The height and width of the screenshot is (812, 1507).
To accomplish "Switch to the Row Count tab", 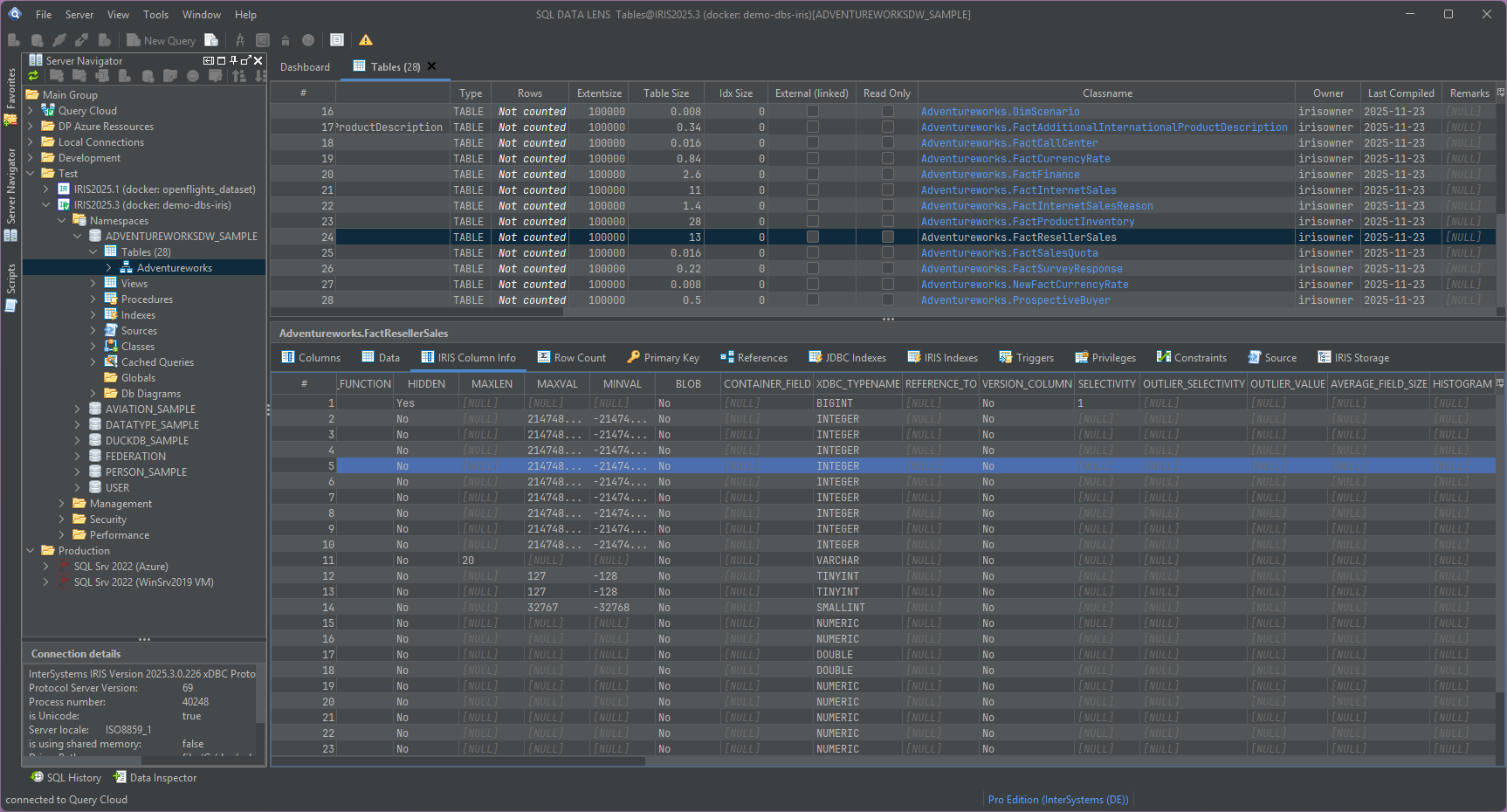I will [571, 358].
